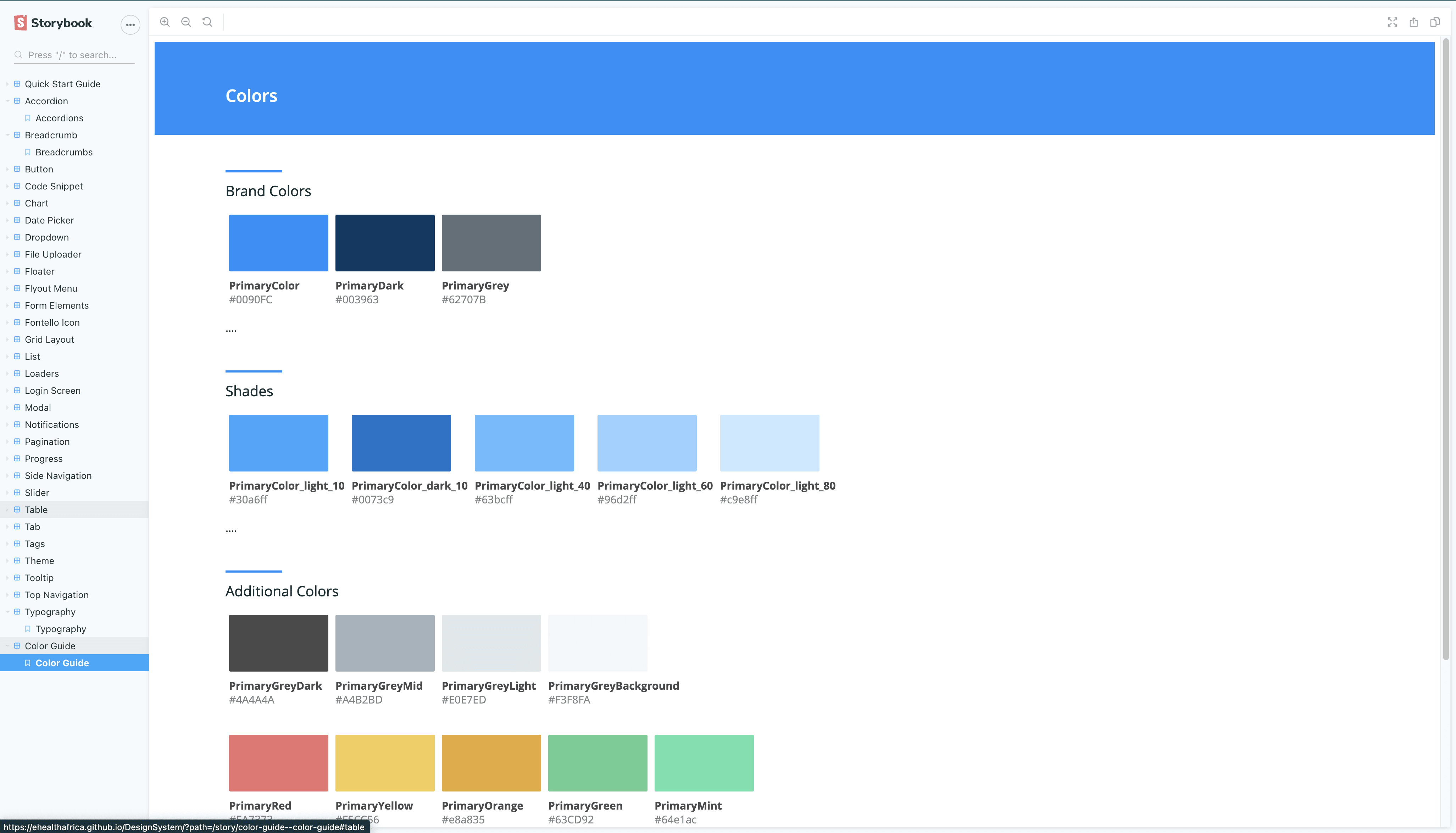Click the zoom out magnifier icon
This screenshot has width=1456, height=833.
(x=186, y=22)
